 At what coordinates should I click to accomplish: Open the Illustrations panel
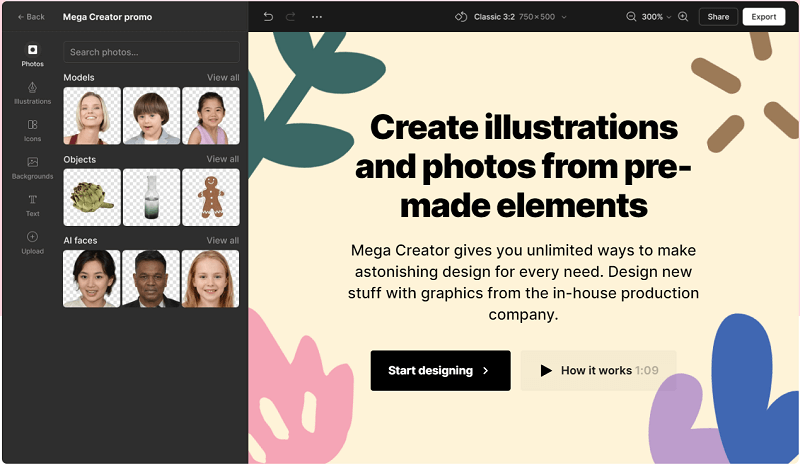(32, 92)
